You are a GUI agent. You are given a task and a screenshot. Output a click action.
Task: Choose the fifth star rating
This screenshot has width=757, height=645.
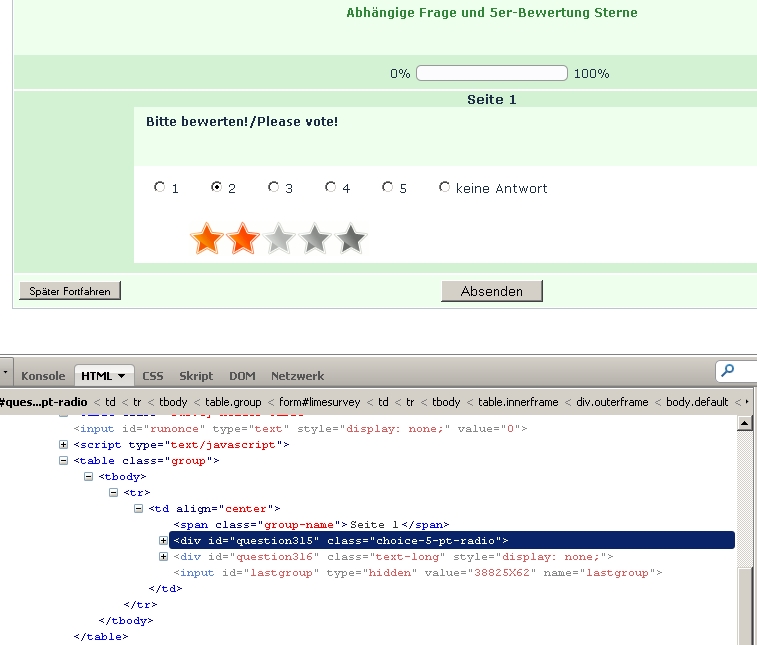tap(350, 239)
